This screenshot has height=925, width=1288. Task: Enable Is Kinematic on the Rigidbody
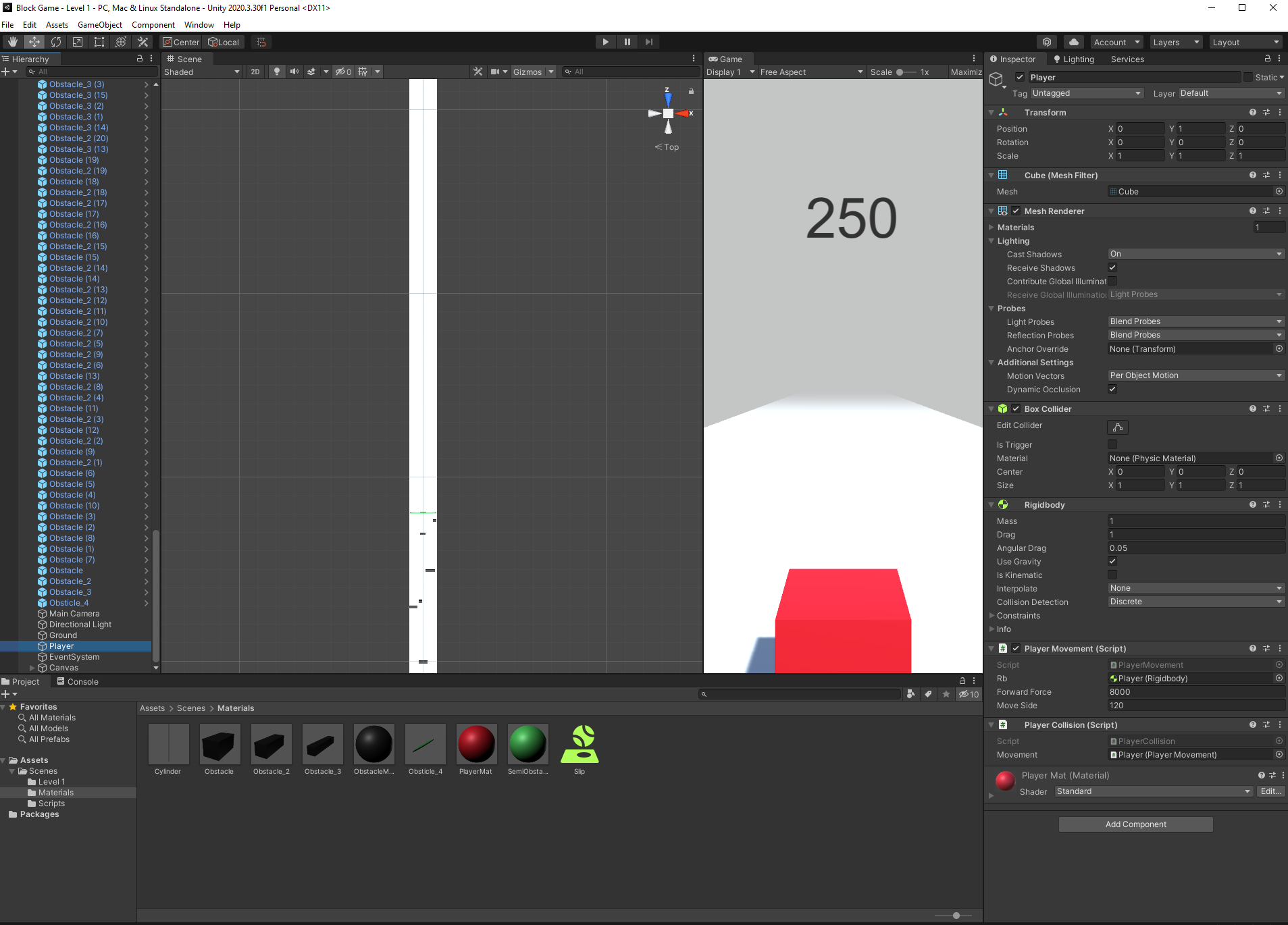click(x=1112, y=575)
